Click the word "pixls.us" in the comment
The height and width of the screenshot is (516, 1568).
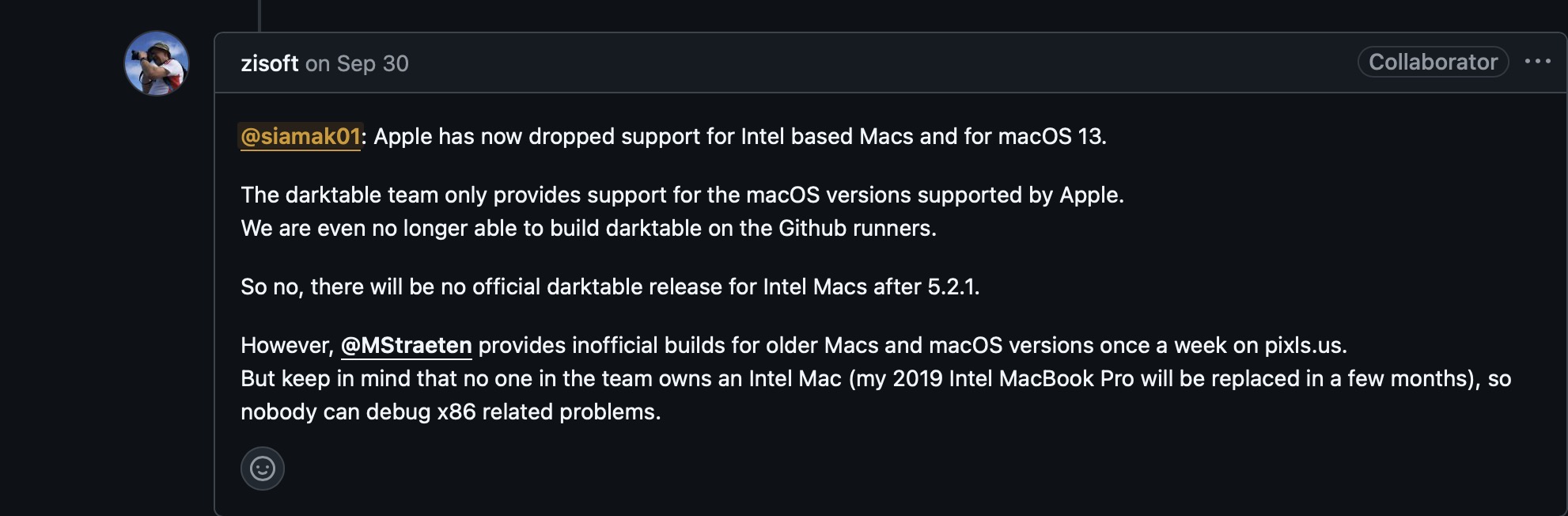coord(1304,345)
